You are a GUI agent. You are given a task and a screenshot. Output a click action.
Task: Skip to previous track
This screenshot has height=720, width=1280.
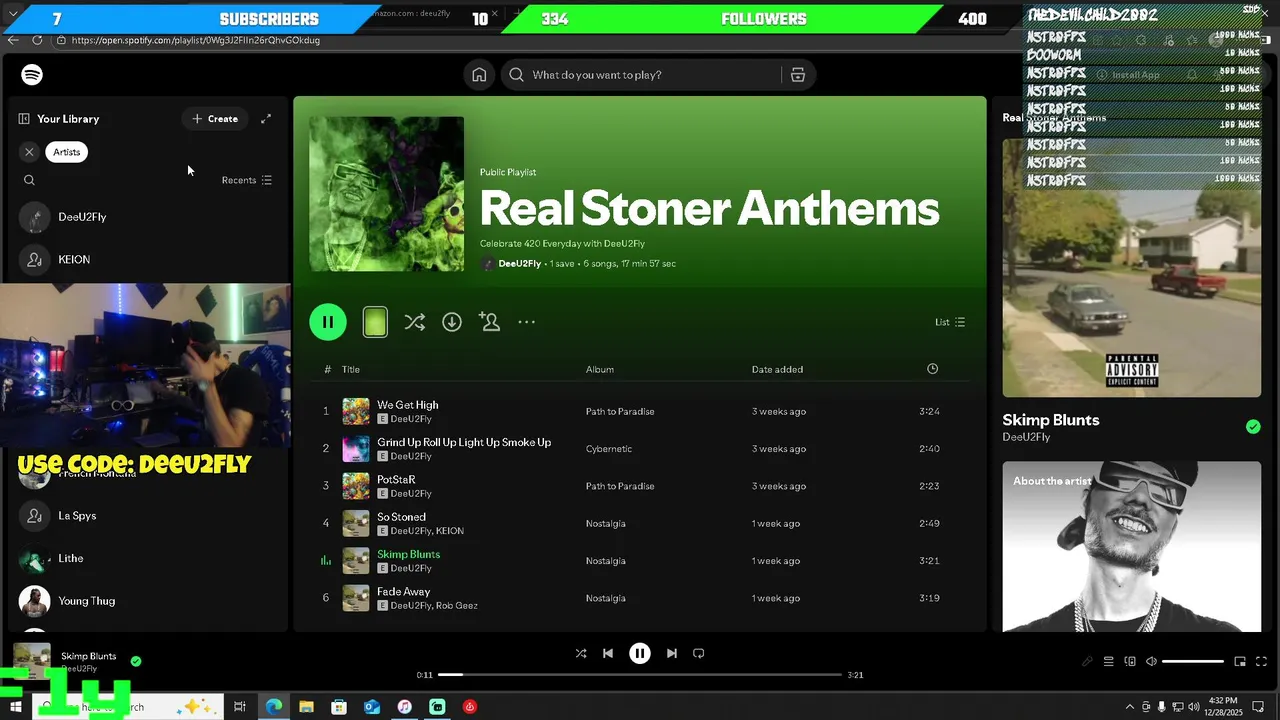[x=608, y=653]
